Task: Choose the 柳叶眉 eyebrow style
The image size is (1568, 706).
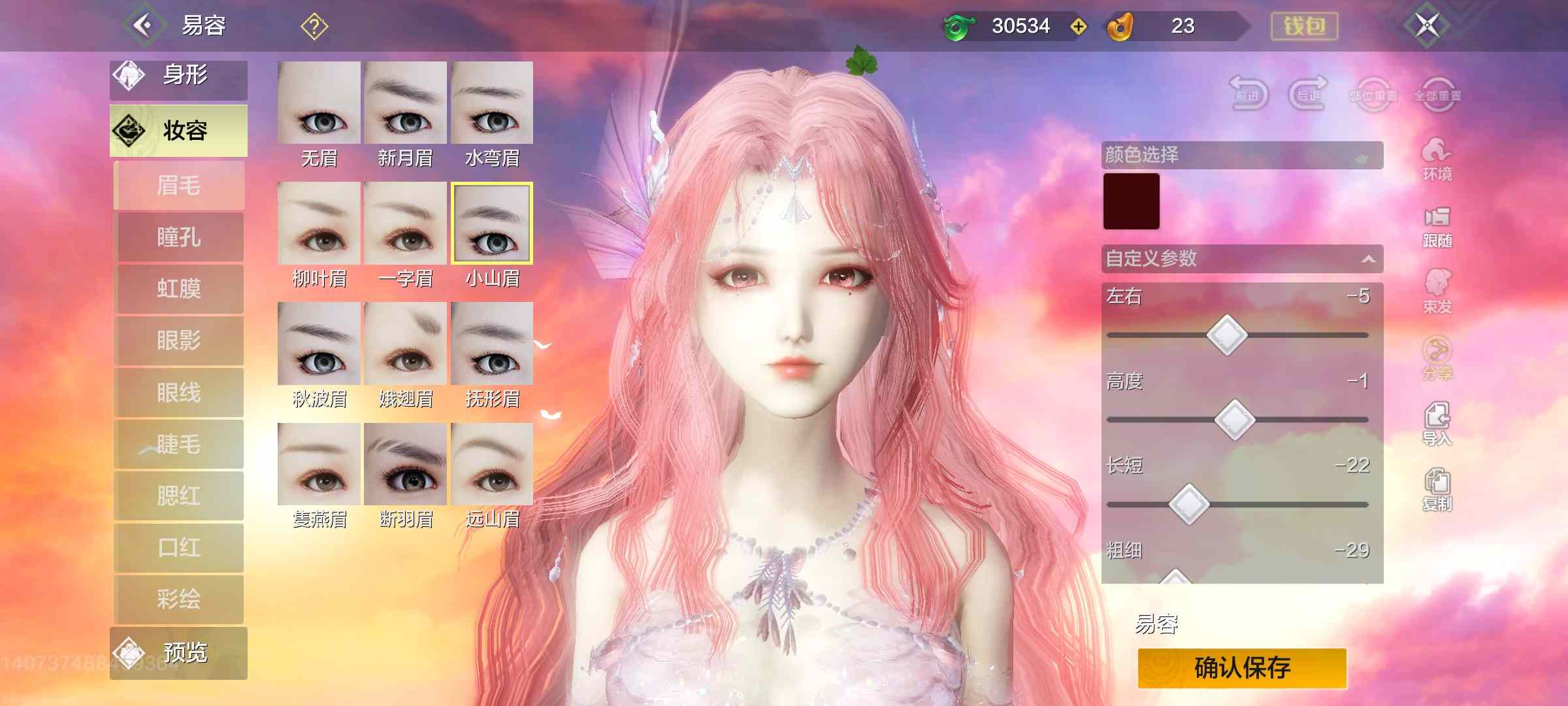Action: pos(319,223)
